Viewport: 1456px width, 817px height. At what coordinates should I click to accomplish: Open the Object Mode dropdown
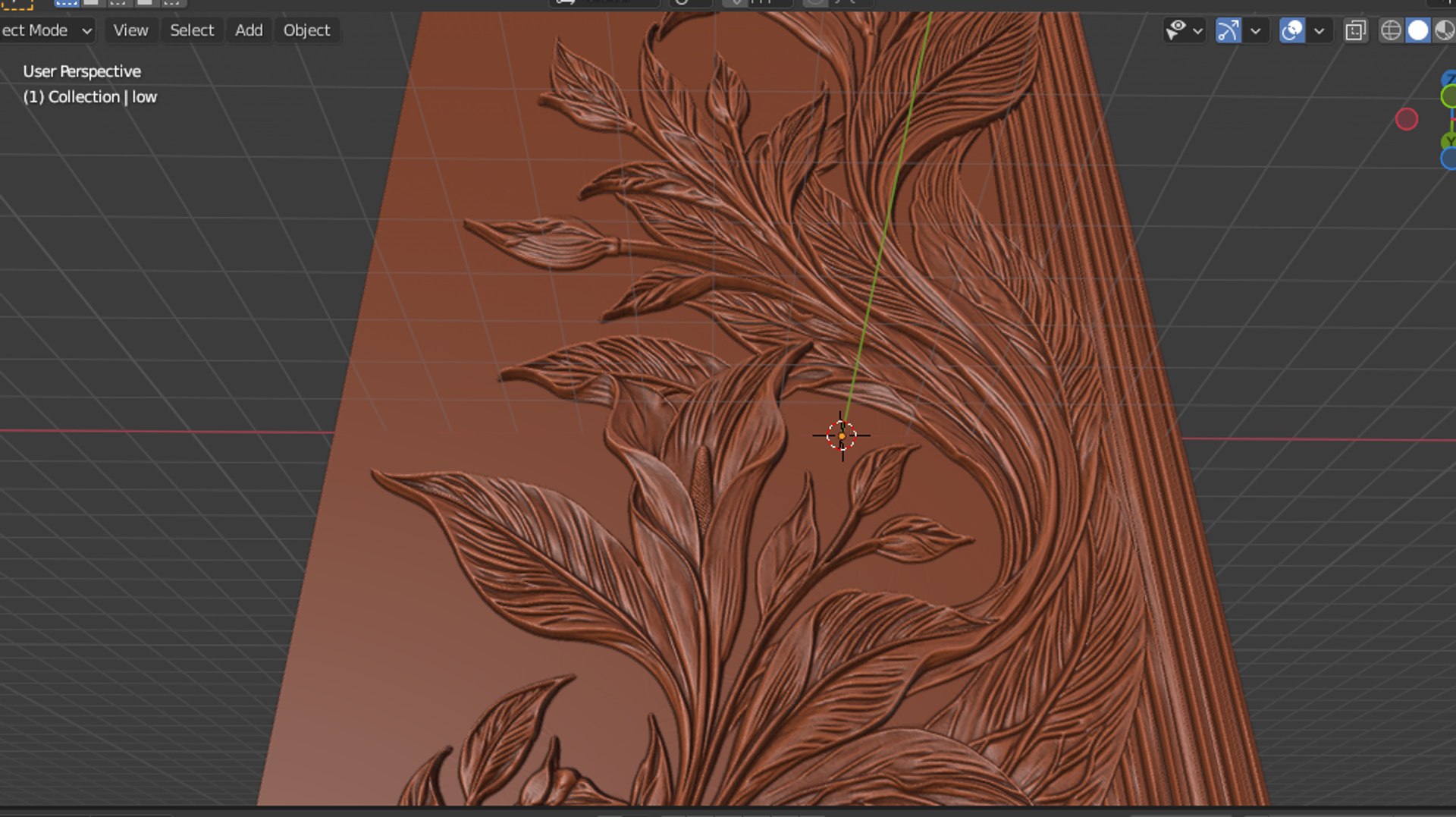46,30
